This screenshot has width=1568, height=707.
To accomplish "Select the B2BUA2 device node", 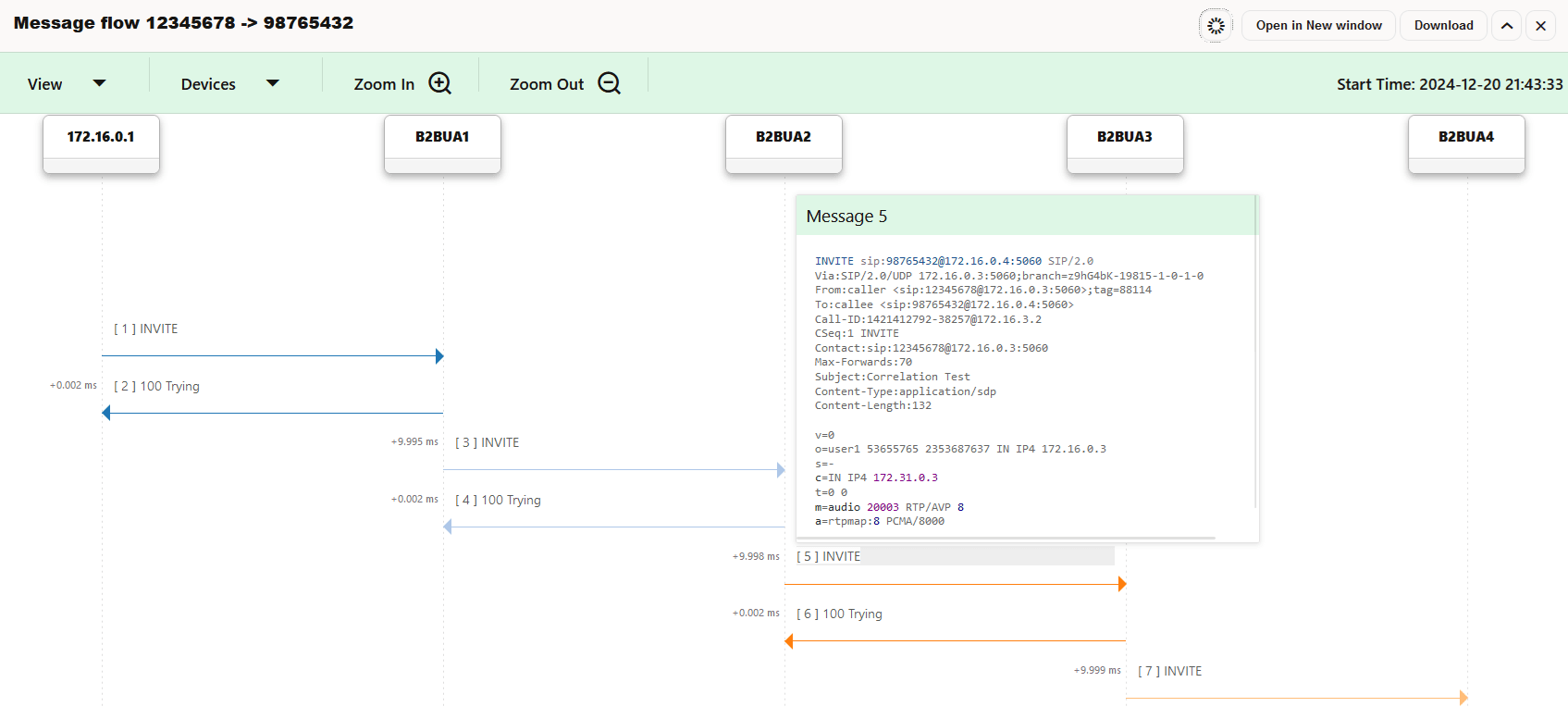I will (x=784, y=144).
